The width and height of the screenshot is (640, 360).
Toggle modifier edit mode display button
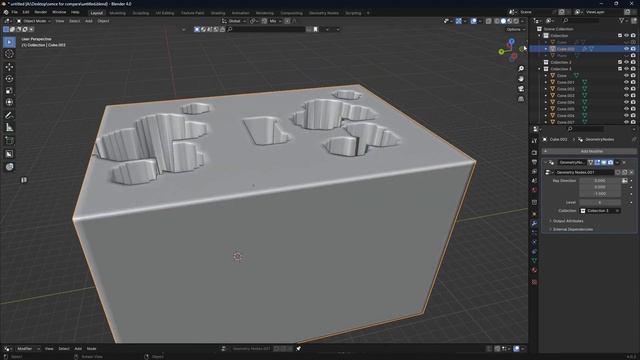click(597, 162)
